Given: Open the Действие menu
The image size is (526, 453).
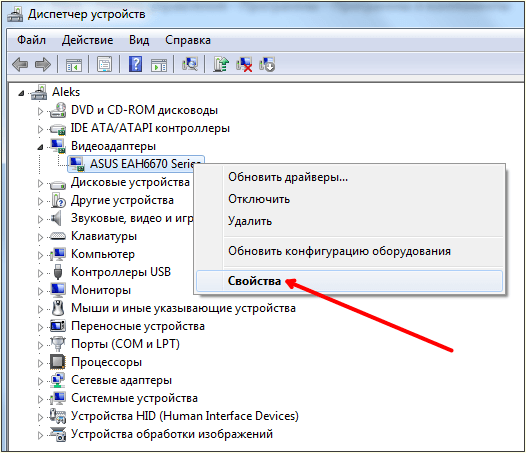Looking at the screenshot, I should (x=88, y=40).
